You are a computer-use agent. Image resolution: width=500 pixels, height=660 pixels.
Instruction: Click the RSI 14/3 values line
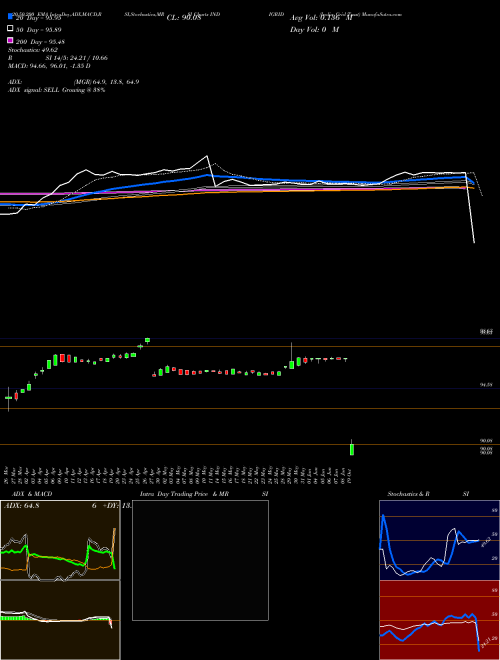coord(58,58)
